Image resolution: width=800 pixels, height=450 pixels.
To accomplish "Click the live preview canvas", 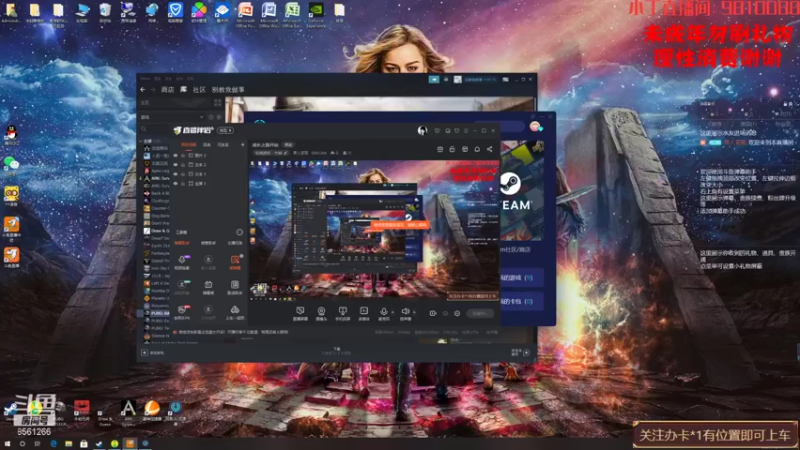I will (373, 229).
